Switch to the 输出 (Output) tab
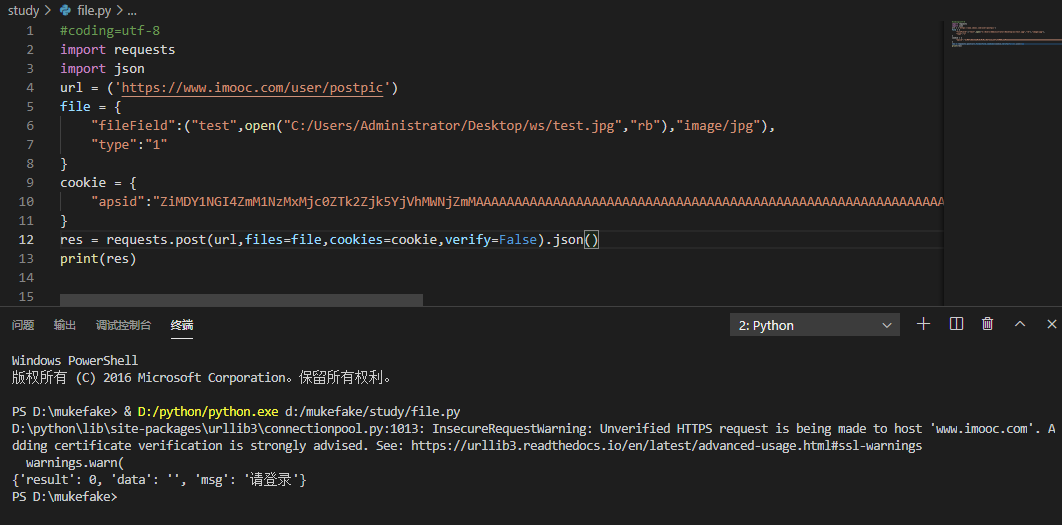1062x525 pixels. coord(65,325)
